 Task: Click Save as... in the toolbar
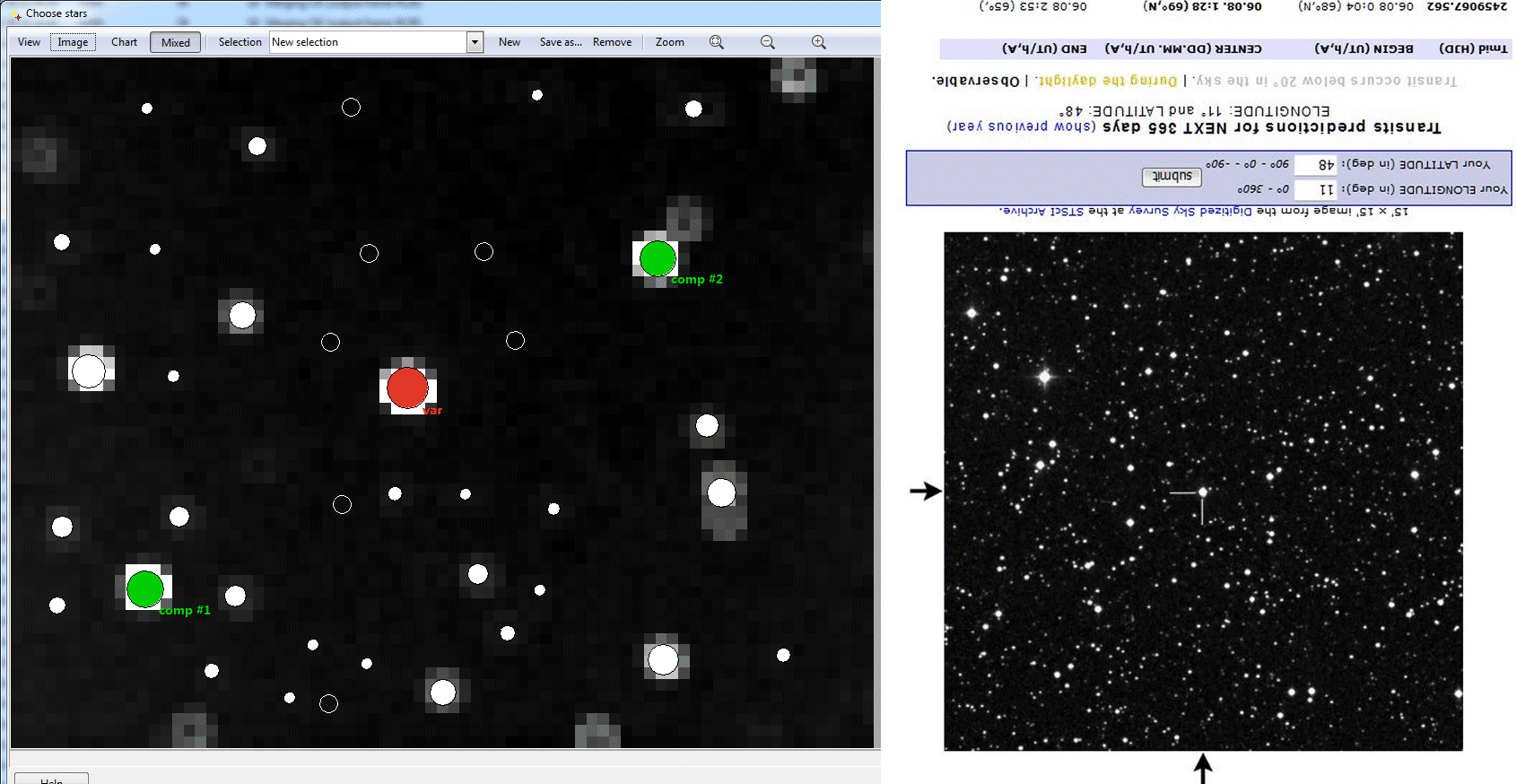coord(561,42)
